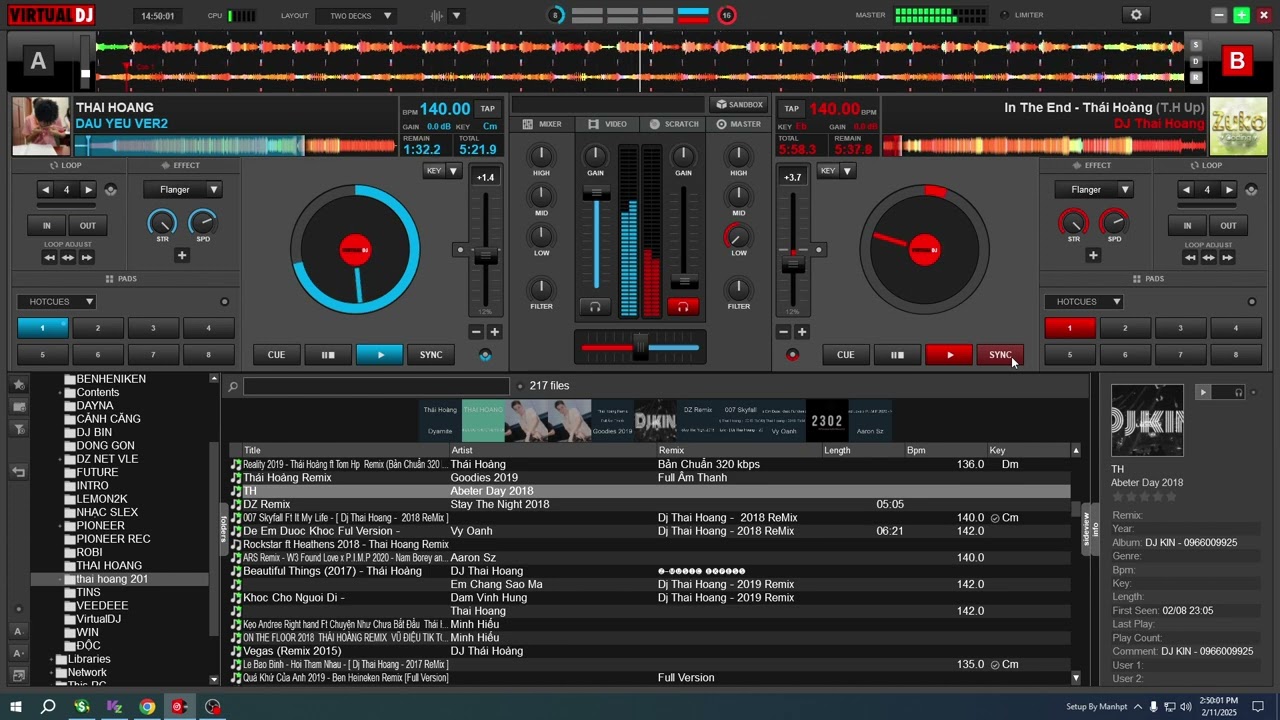
Task: Open the TWO DECKS layout dropdown
Action: 356,16
